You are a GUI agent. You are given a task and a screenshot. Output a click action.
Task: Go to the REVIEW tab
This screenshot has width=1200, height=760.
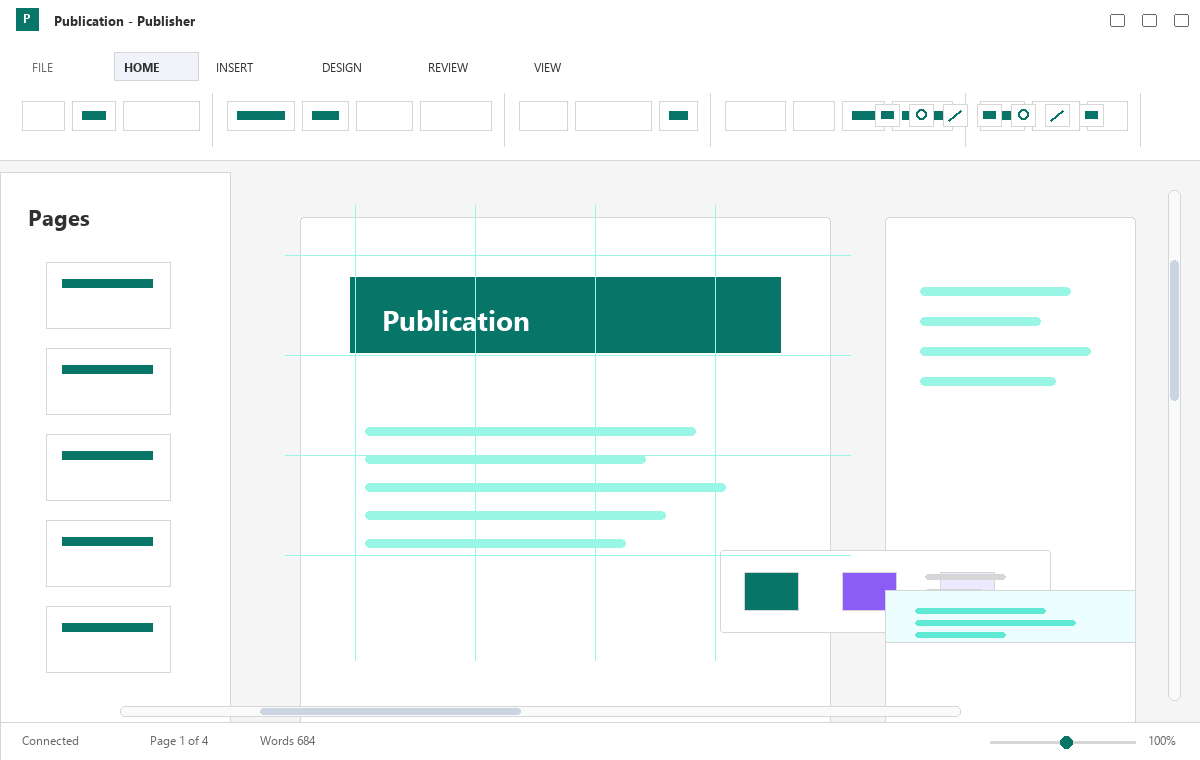448,68
